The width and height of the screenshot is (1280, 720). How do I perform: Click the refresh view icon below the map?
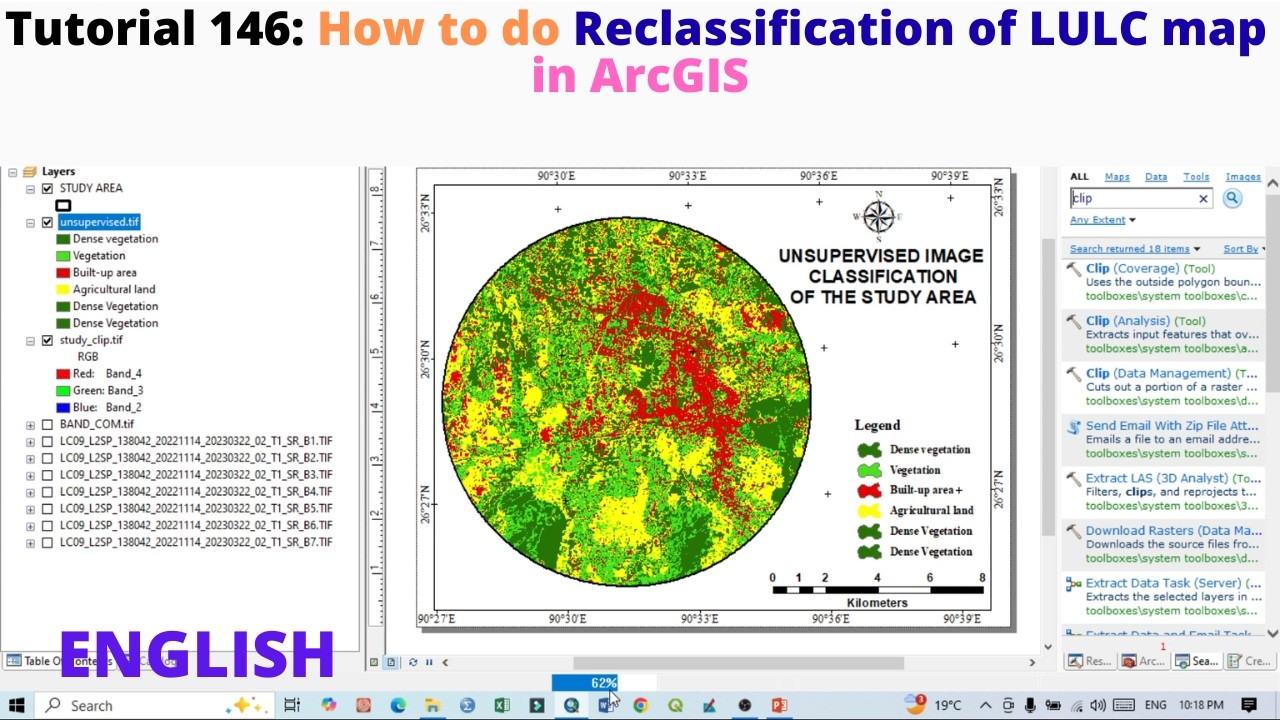pos(413,662)
